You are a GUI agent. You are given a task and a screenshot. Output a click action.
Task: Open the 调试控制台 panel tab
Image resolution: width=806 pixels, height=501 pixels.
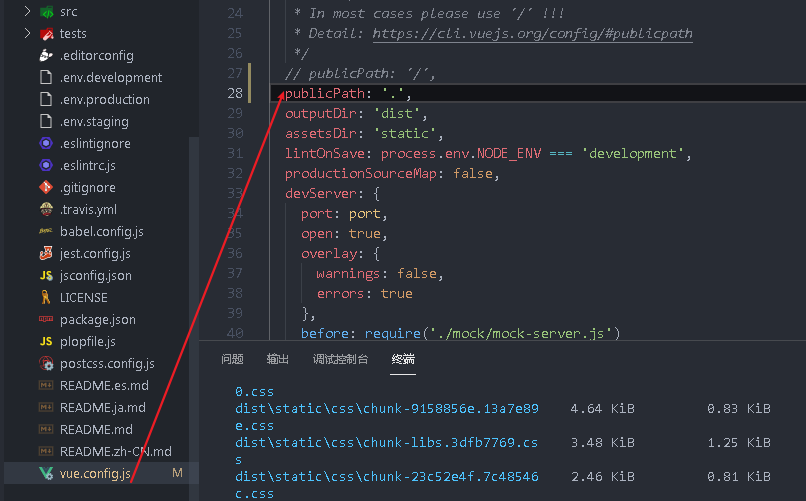tap(340, 359)
